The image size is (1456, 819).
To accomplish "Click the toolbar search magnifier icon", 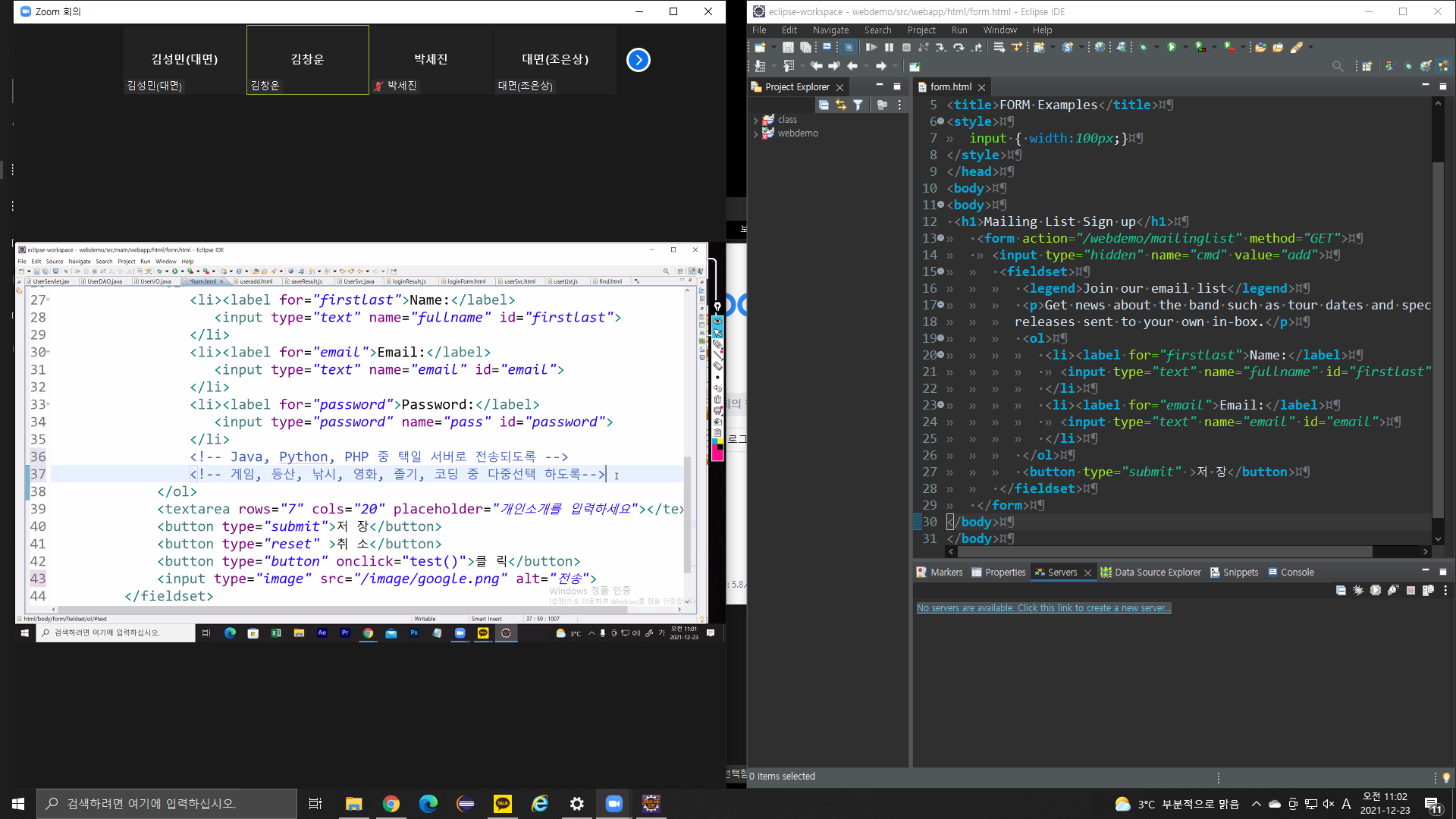I will 1338,66.
